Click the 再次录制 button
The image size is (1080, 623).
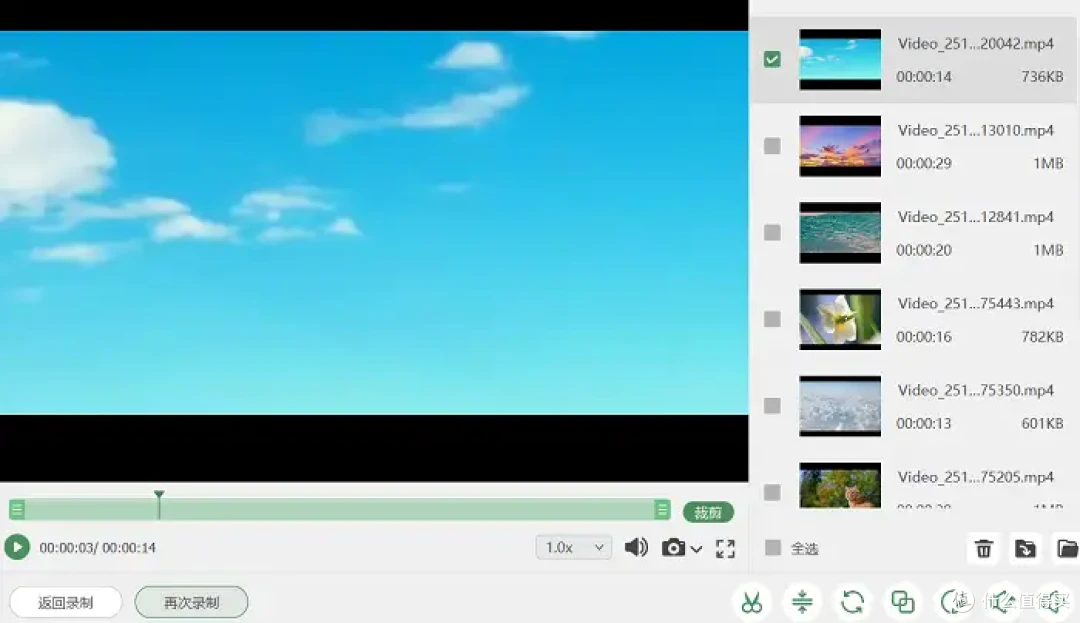click(191, 602)
